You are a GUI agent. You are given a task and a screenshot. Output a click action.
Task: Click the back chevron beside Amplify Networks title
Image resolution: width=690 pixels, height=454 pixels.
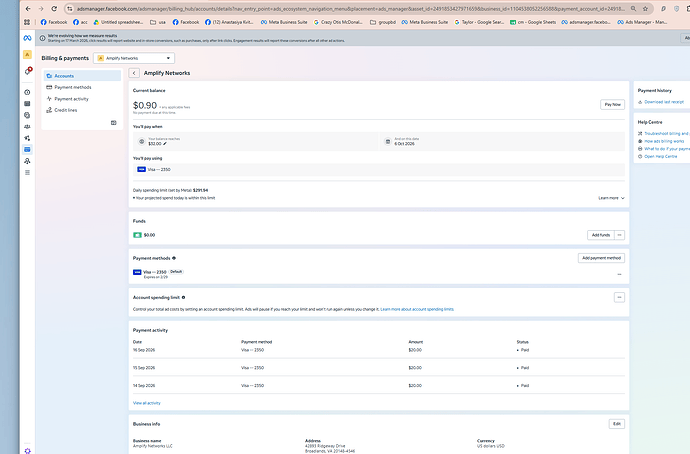[x=134, y=73]
